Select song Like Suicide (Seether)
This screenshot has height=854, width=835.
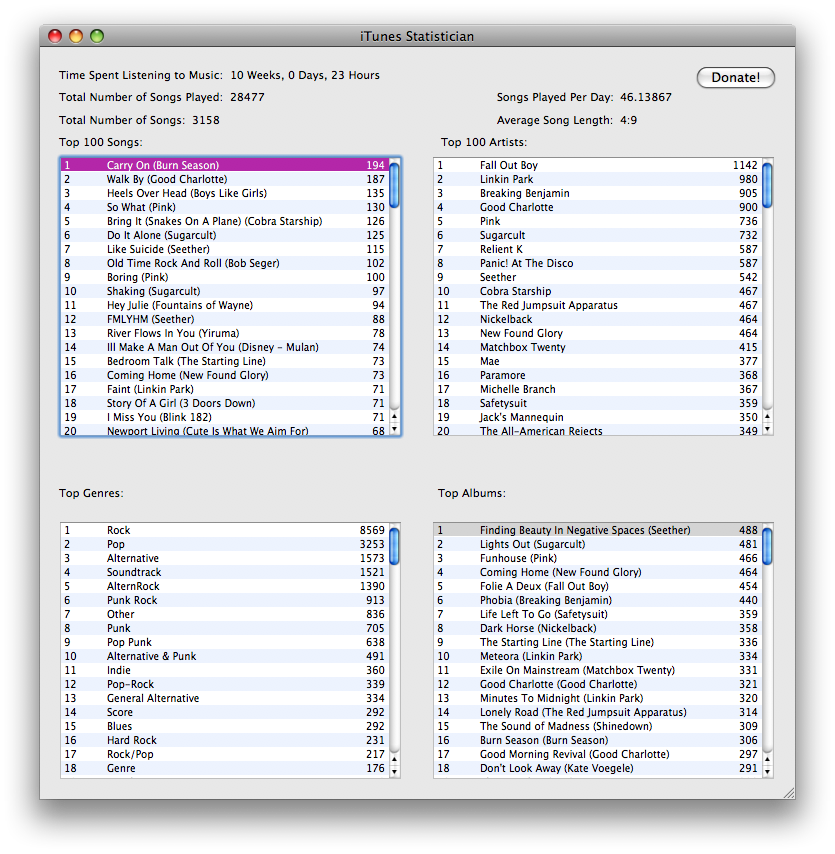point(225,249)
